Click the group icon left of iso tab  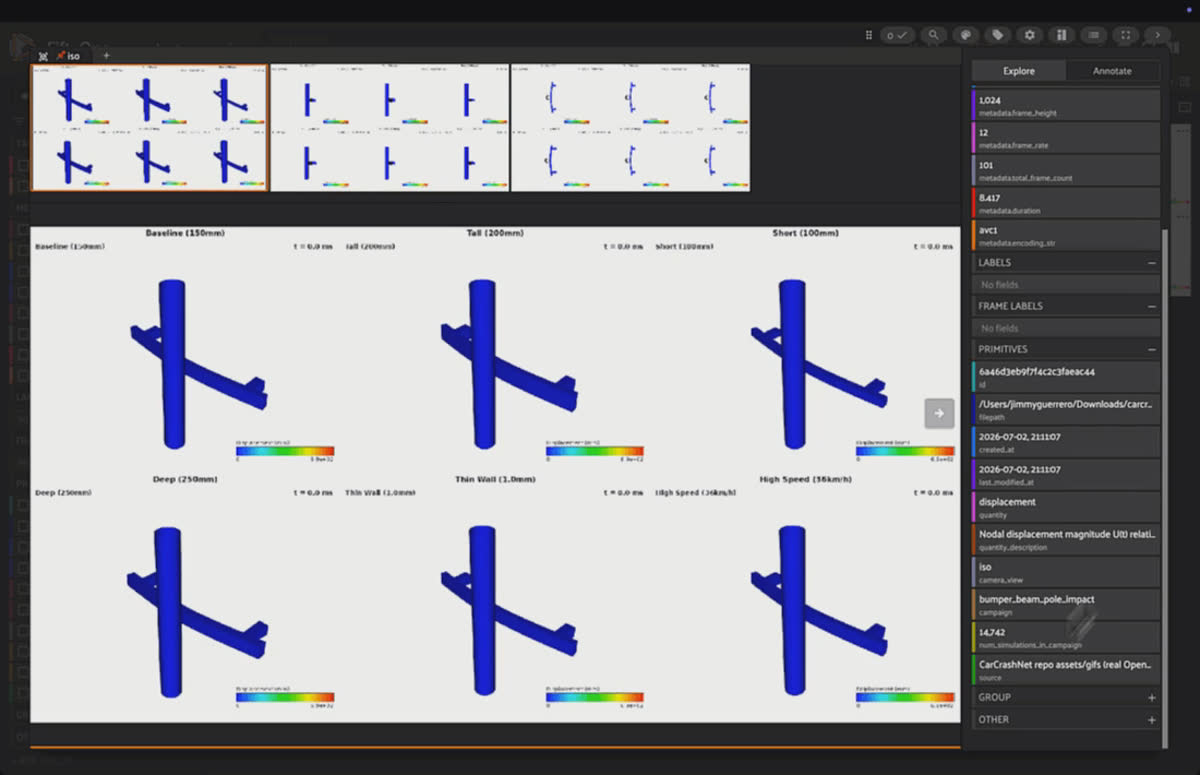(43, 56)
